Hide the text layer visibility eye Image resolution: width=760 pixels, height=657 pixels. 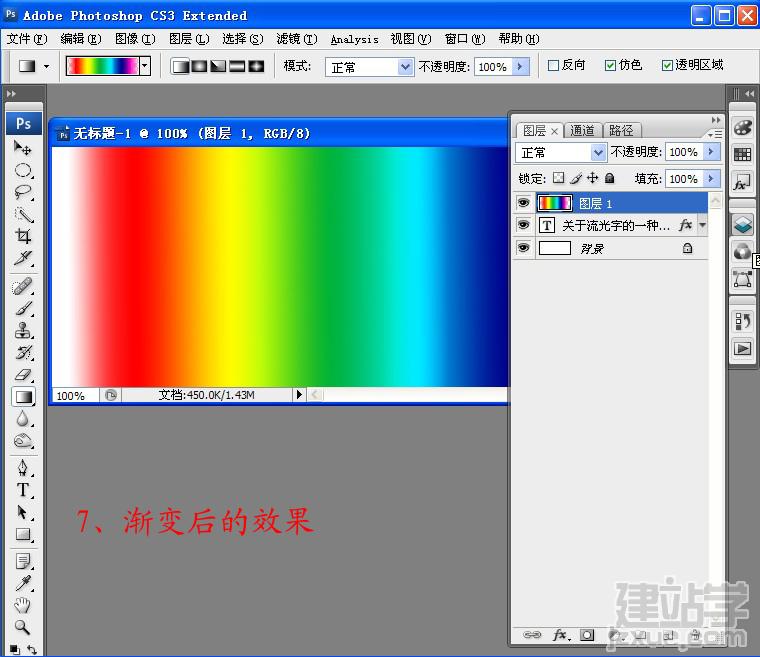tap(523, 225)
